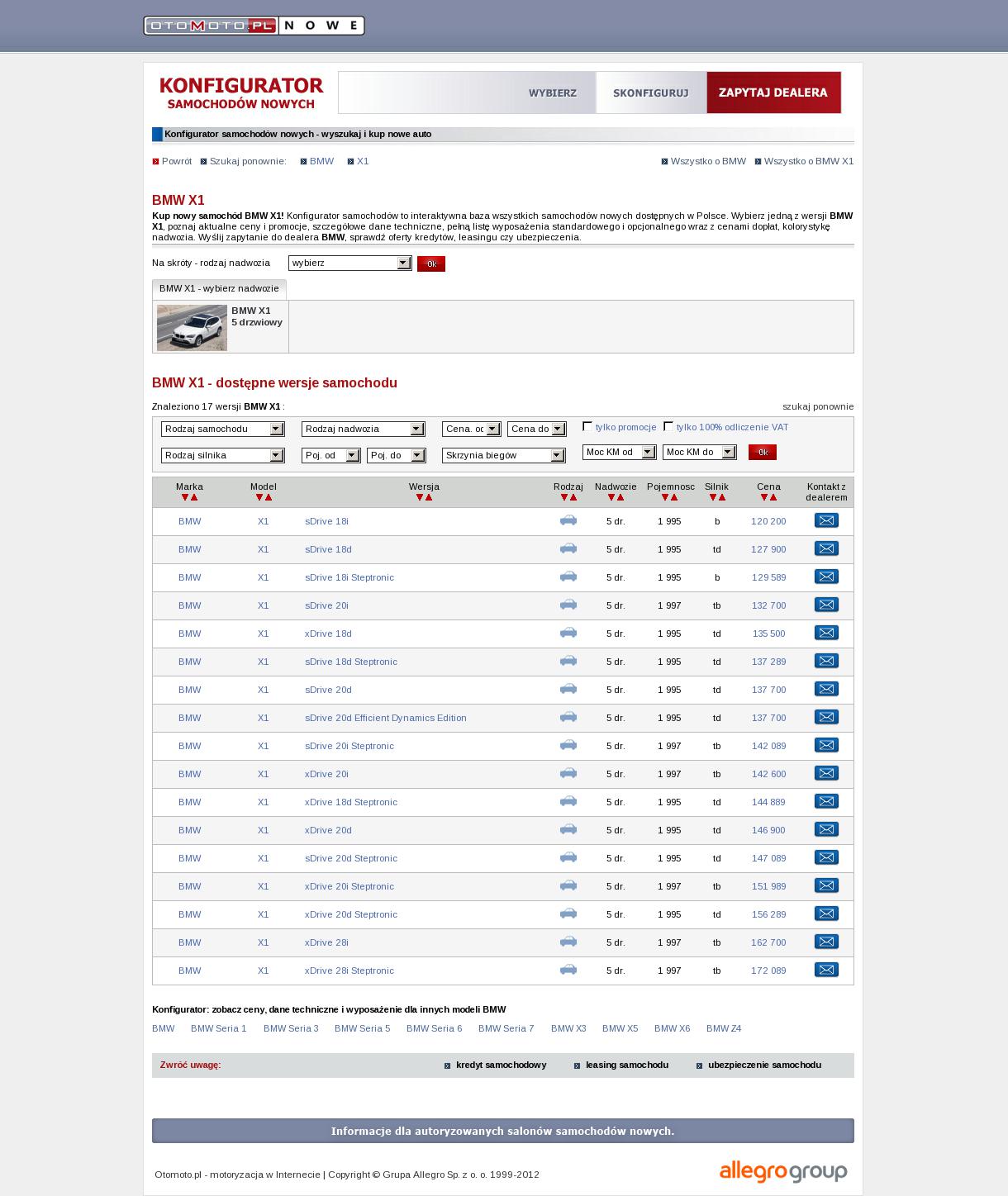The height and width of the screenshot is (1196, 1008).
Task: Click price 120 200 for sDrive 18i
Action: pos(768,521)
